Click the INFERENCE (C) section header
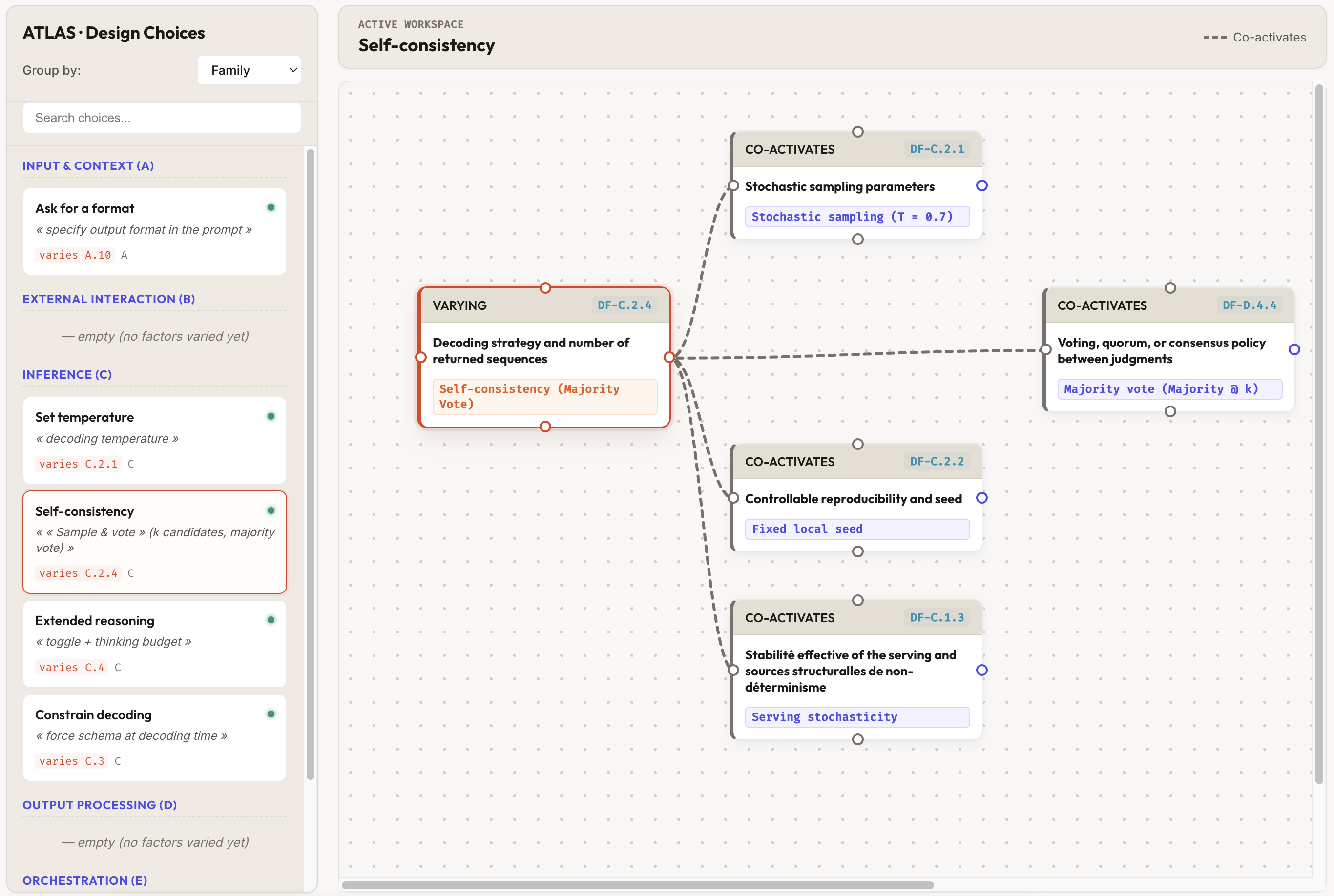Image resolution: width=1334 pixels, height=896 pixels. coord(67,374)
